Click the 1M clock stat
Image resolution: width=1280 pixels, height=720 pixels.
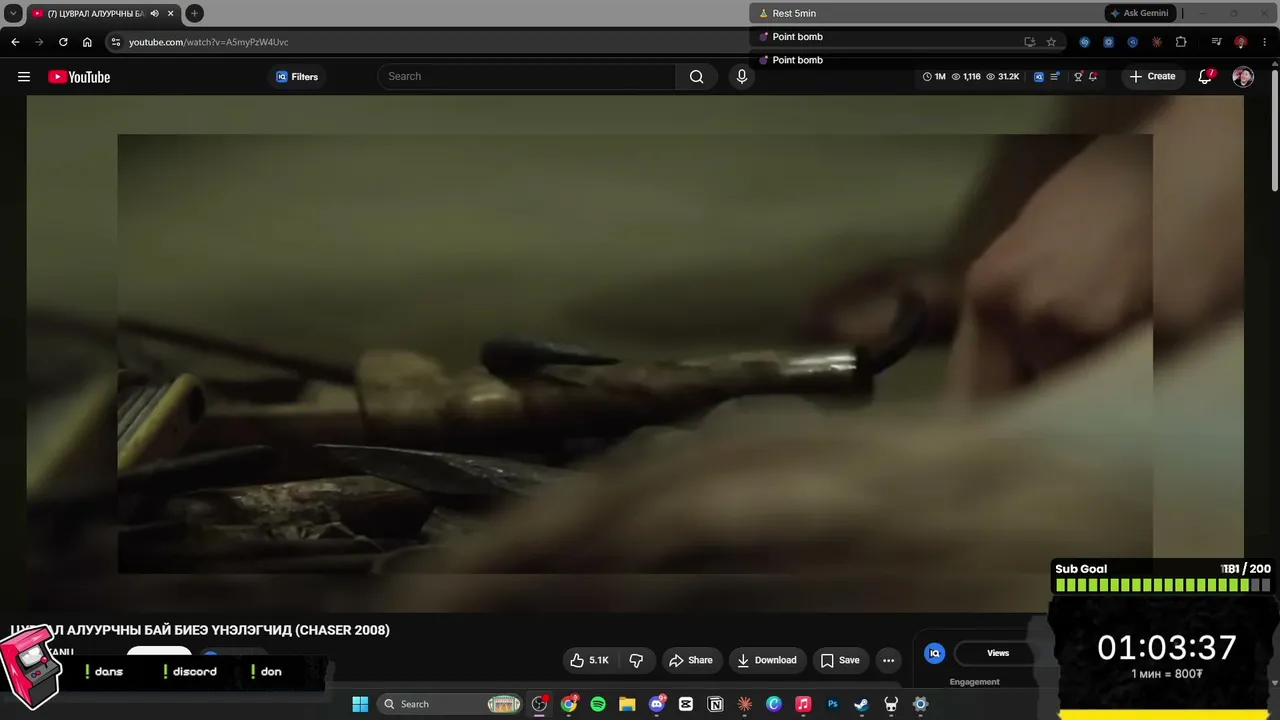pyautogui.click(x=934, y=77)
